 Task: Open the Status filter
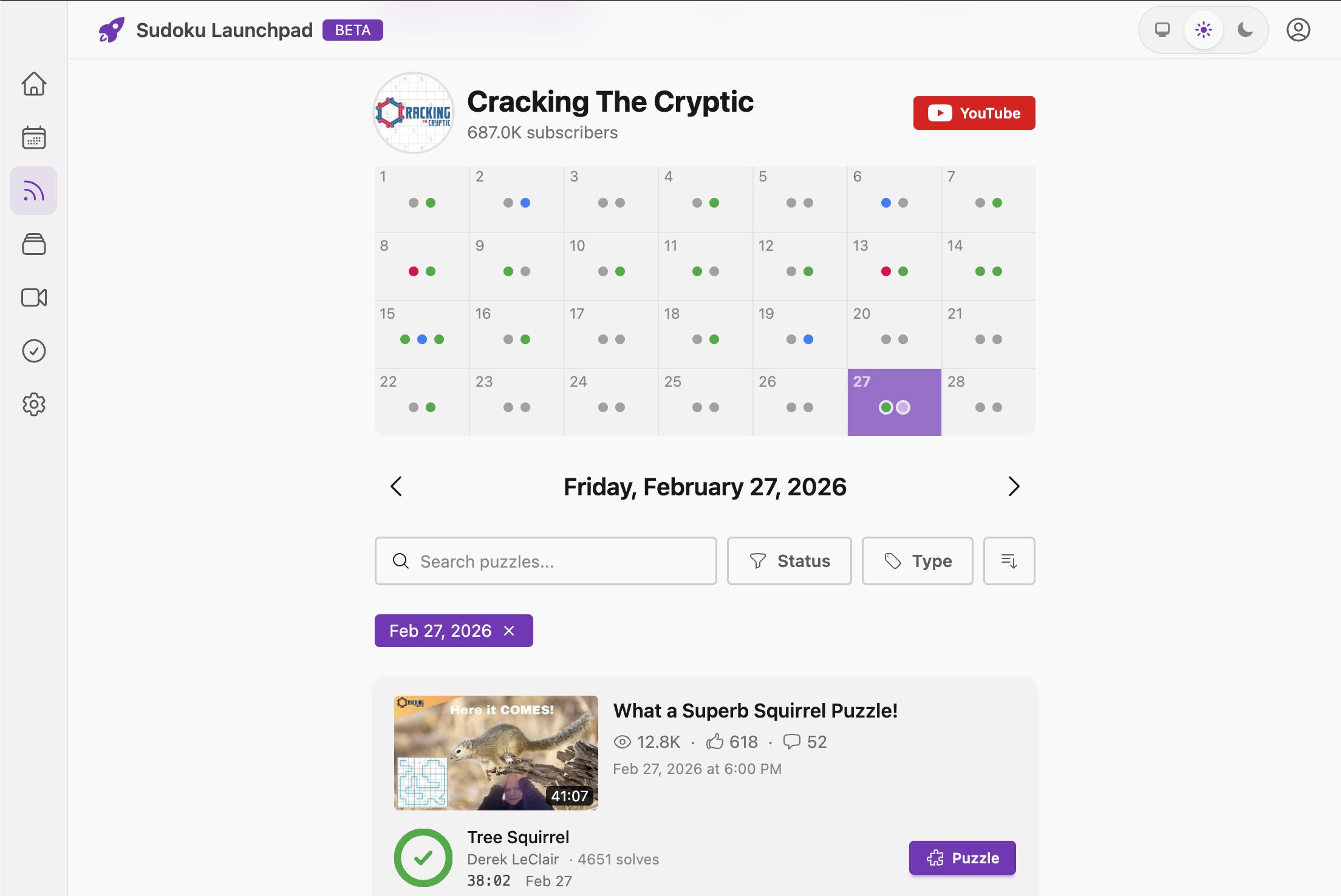click(789, 561)
